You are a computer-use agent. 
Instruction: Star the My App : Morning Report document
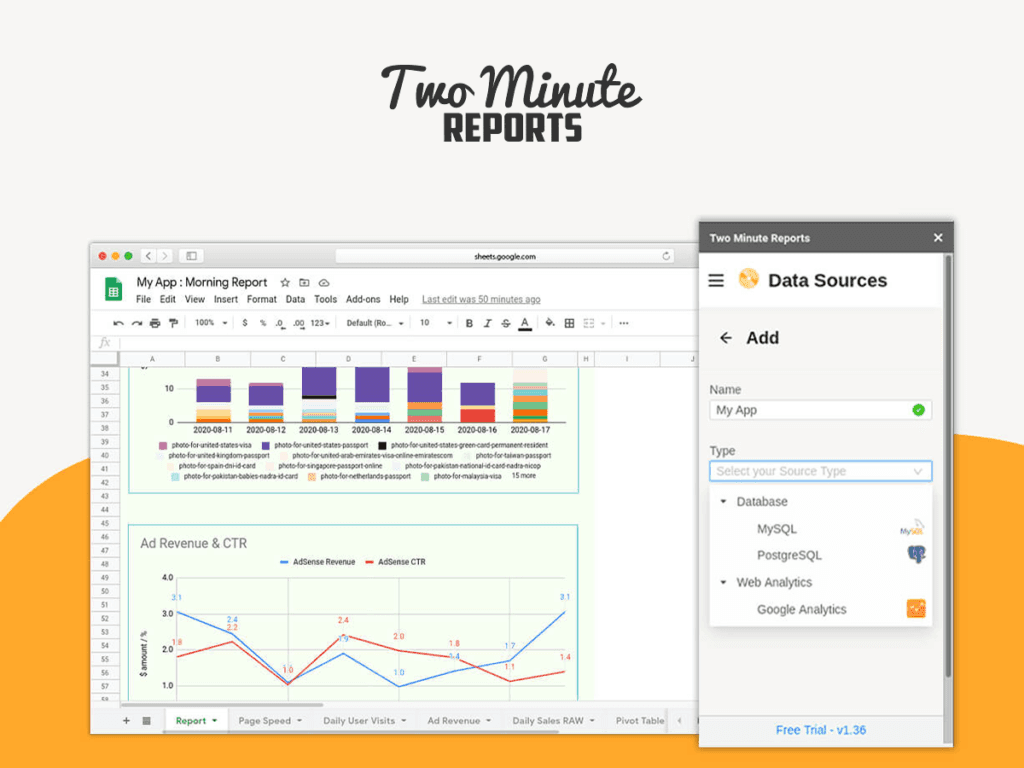[285, 283]
